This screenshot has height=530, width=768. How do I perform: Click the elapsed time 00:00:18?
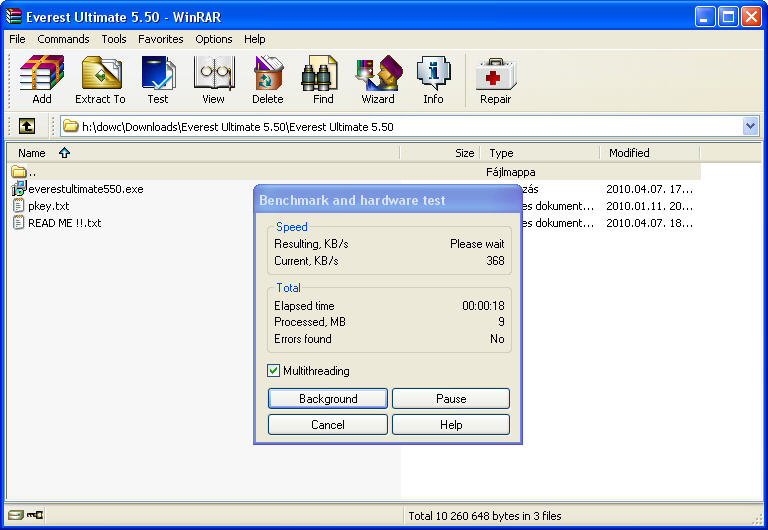(x=483, y=306)
